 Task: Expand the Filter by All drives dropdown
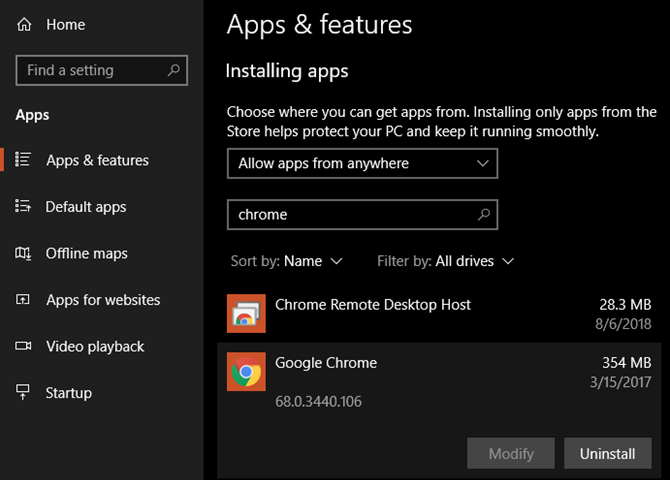(x=474, y=261)
